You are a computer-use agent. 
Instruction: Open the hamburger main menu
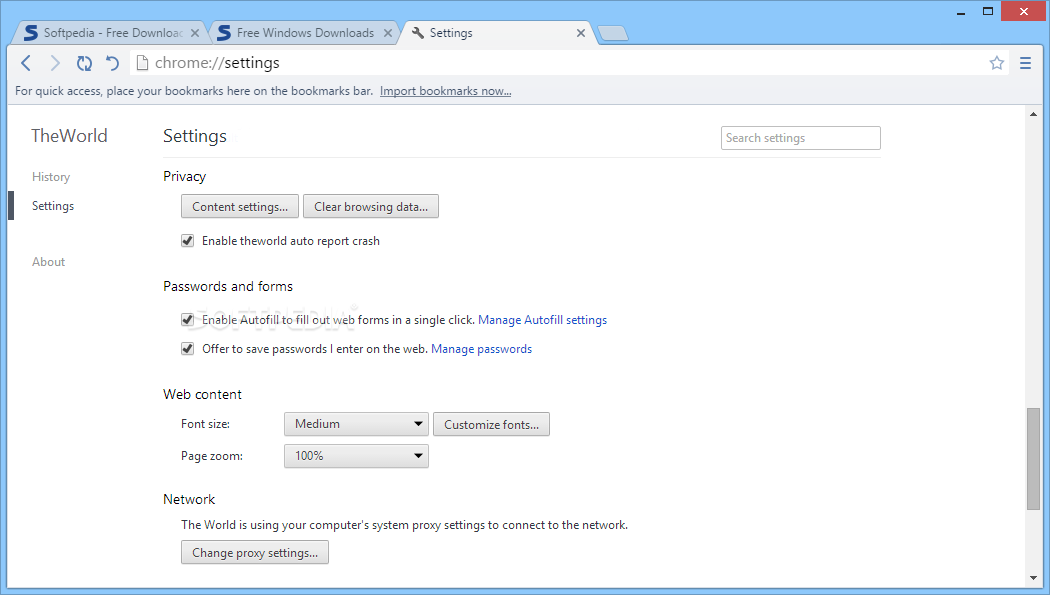pos(1025,63)
